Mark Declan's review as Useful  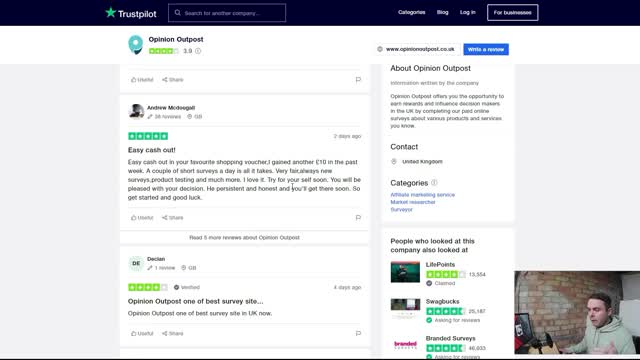[x=142, y=333]
